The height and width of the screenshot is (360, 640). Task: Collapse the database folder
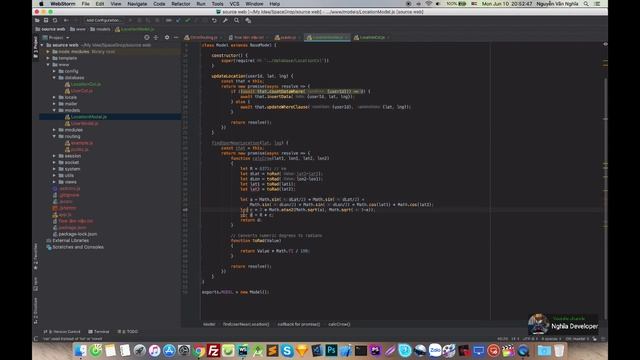[54, 78]
